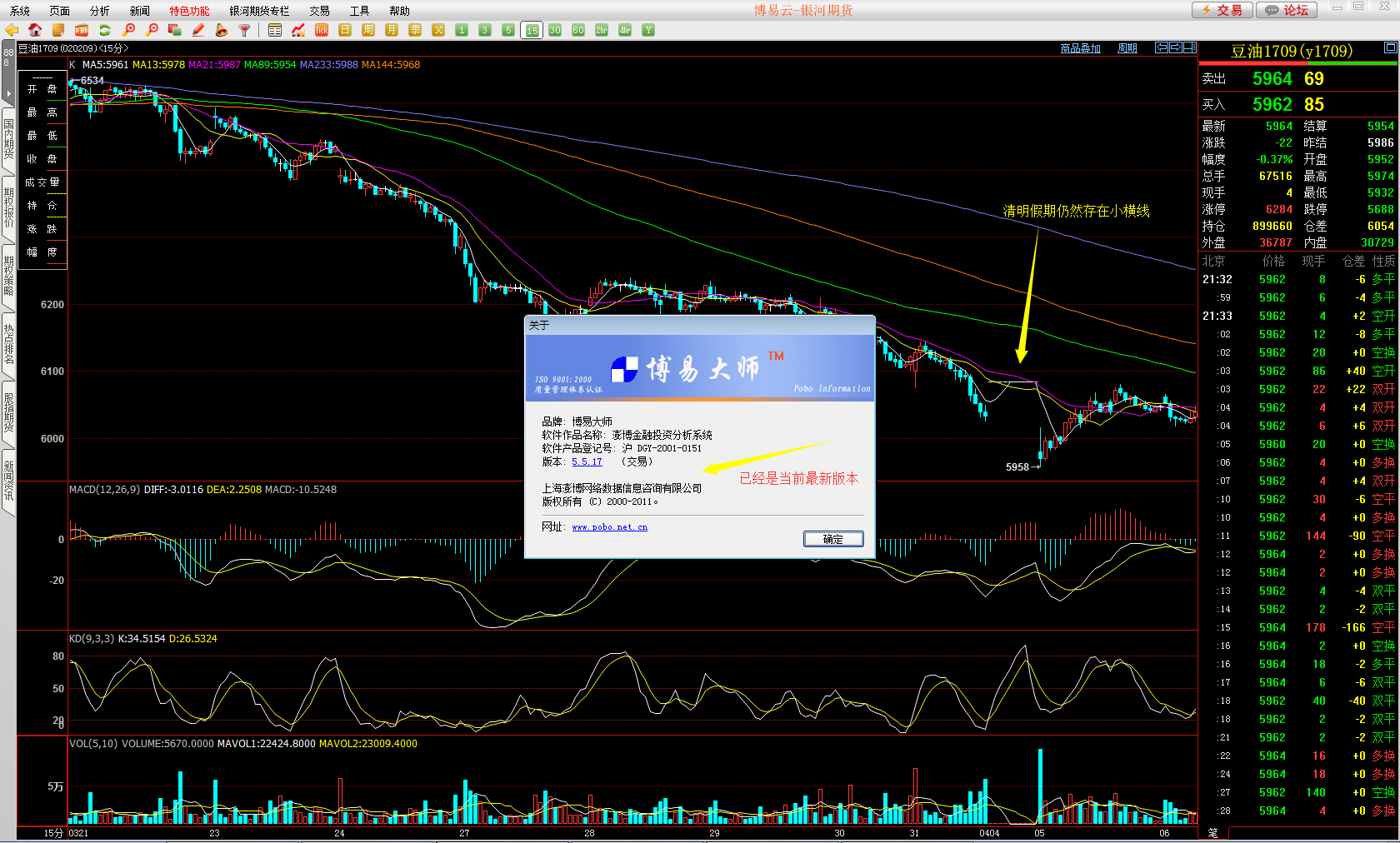The height and width of the screenshot is (843, 1400).
Task: Switch to the 期权报价 side tab
Action: 8,207
